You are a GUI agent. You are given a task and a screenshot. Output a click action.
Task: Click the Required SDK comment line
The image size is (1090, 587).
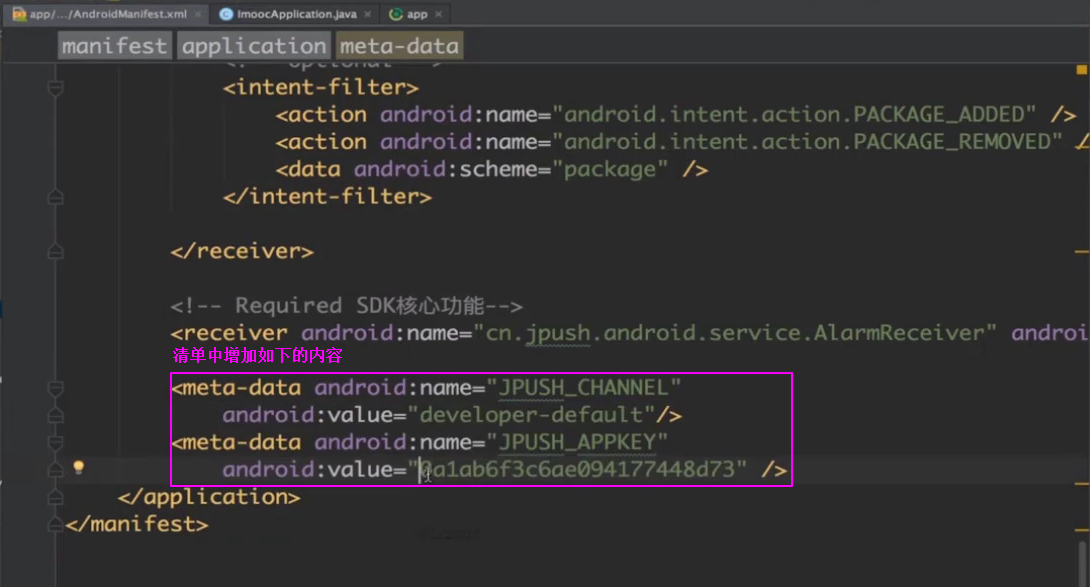[346, 305]
